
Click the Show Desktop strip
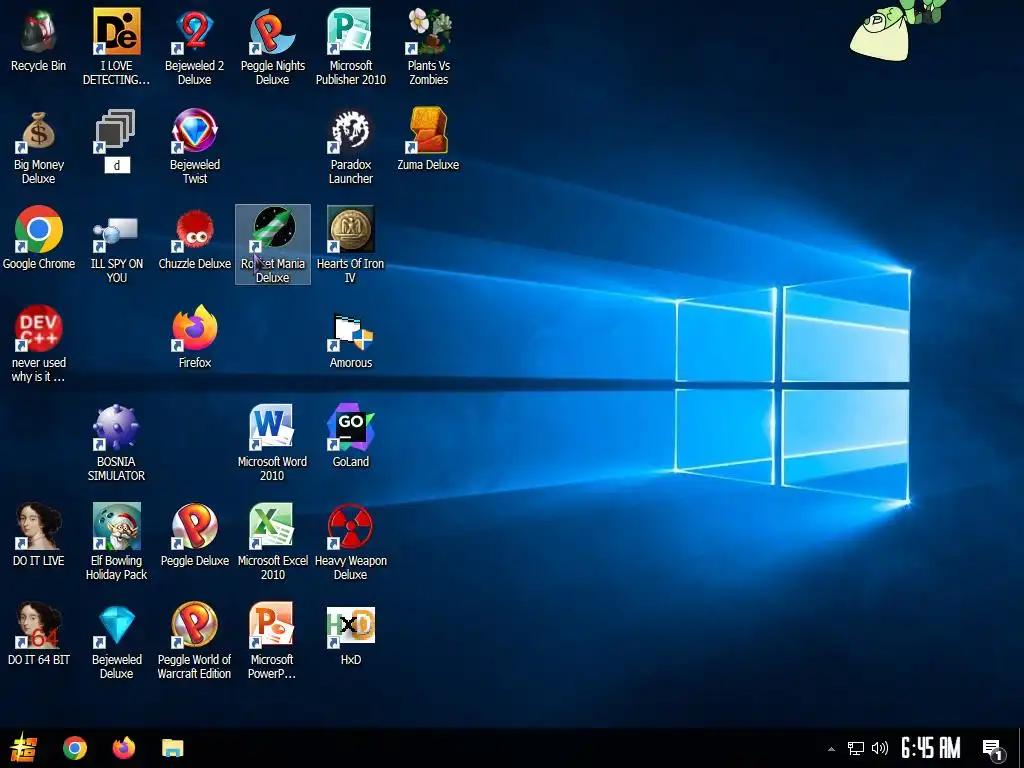(x=1020, y=748)
